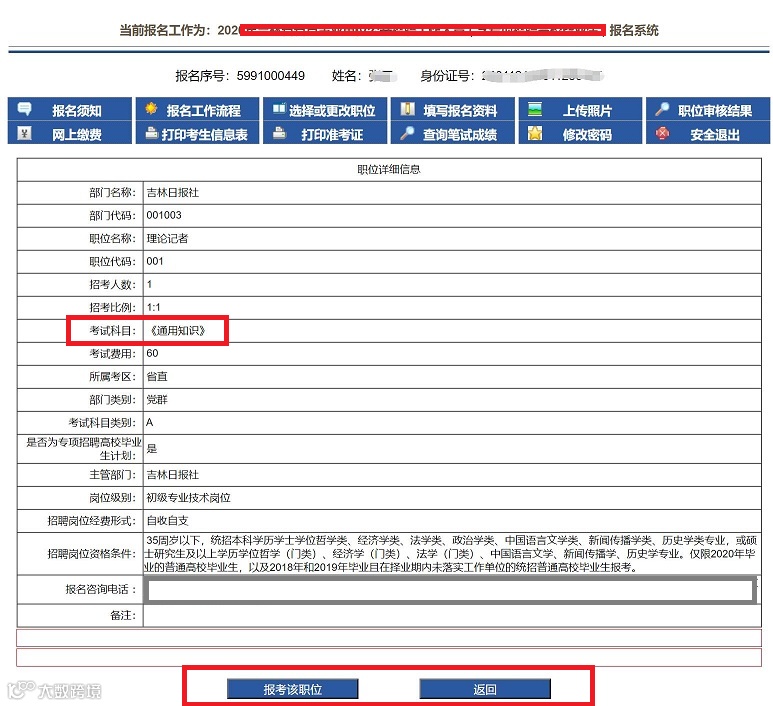This screenshot has width=773, height=706.
Task: Click the 报考该职位 button
Action: (292, 689)
